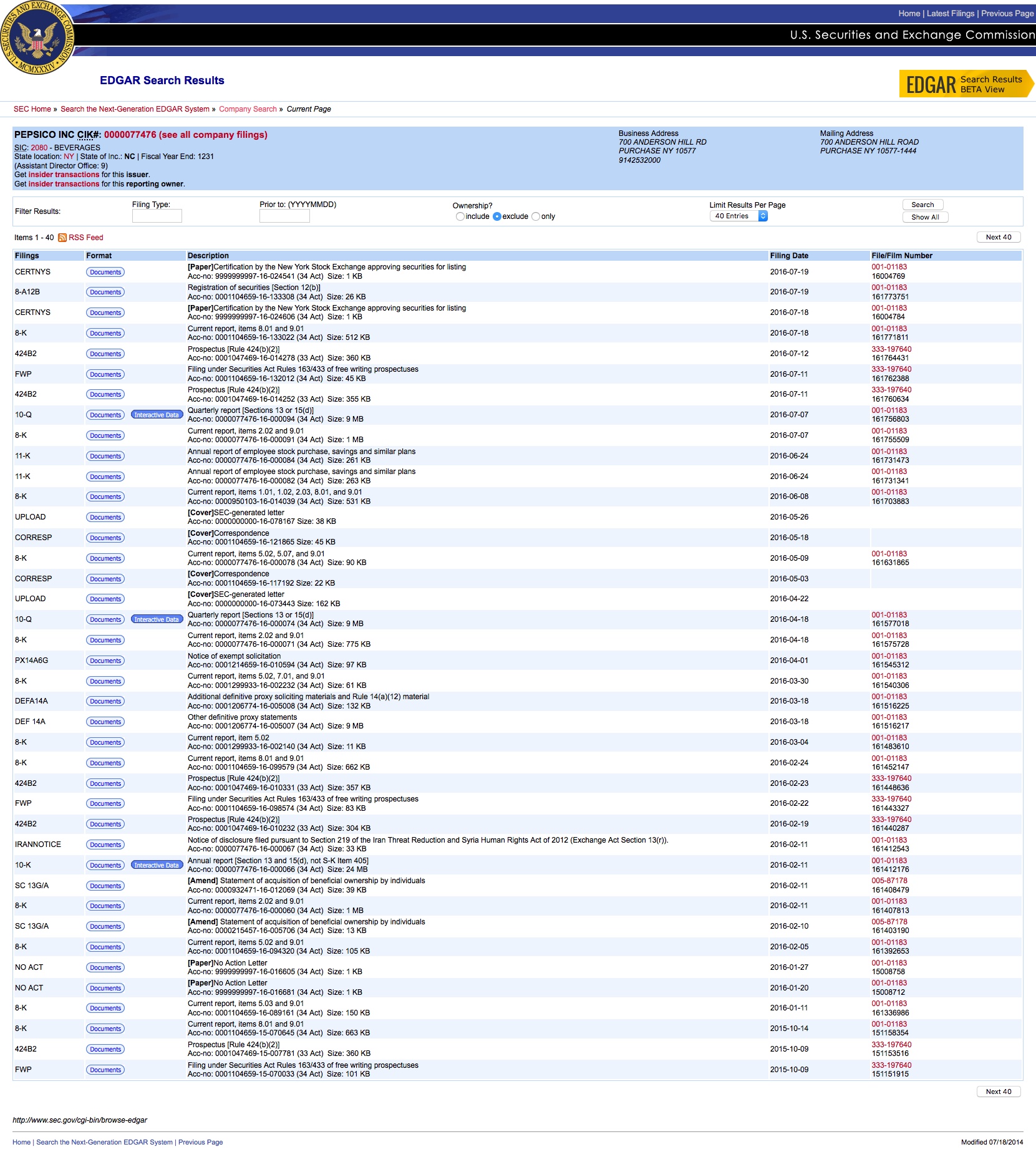This screenshot has height=1157, width=1036.
Task: Click the bottom Next 40 button
Action: [999, 1092]
